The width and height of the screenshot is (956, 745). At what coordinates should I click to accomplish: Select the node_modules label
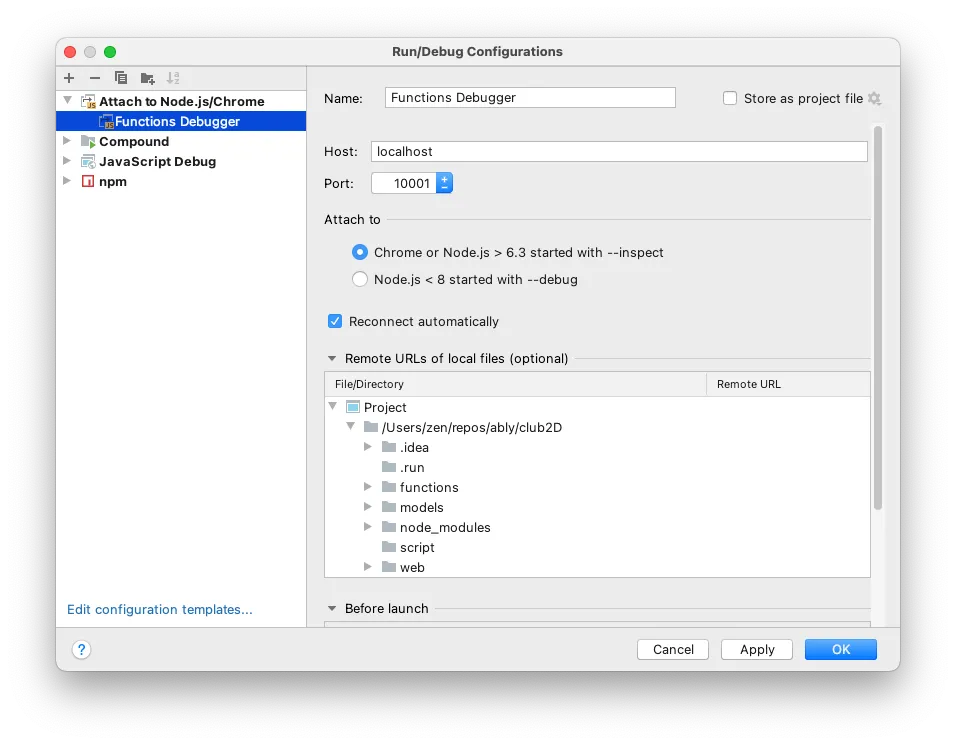coord(445,527)
